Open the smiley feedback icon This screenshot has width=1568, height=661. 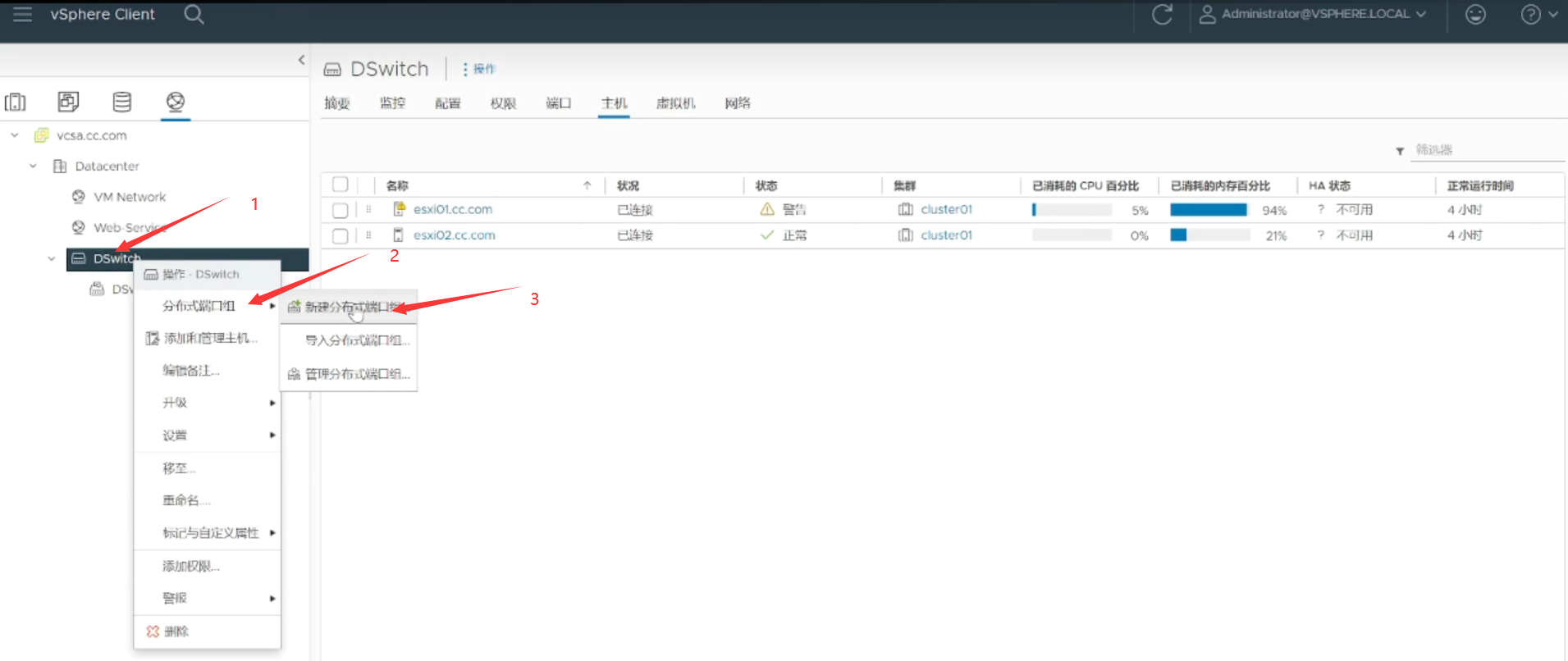pos(1475,14)
